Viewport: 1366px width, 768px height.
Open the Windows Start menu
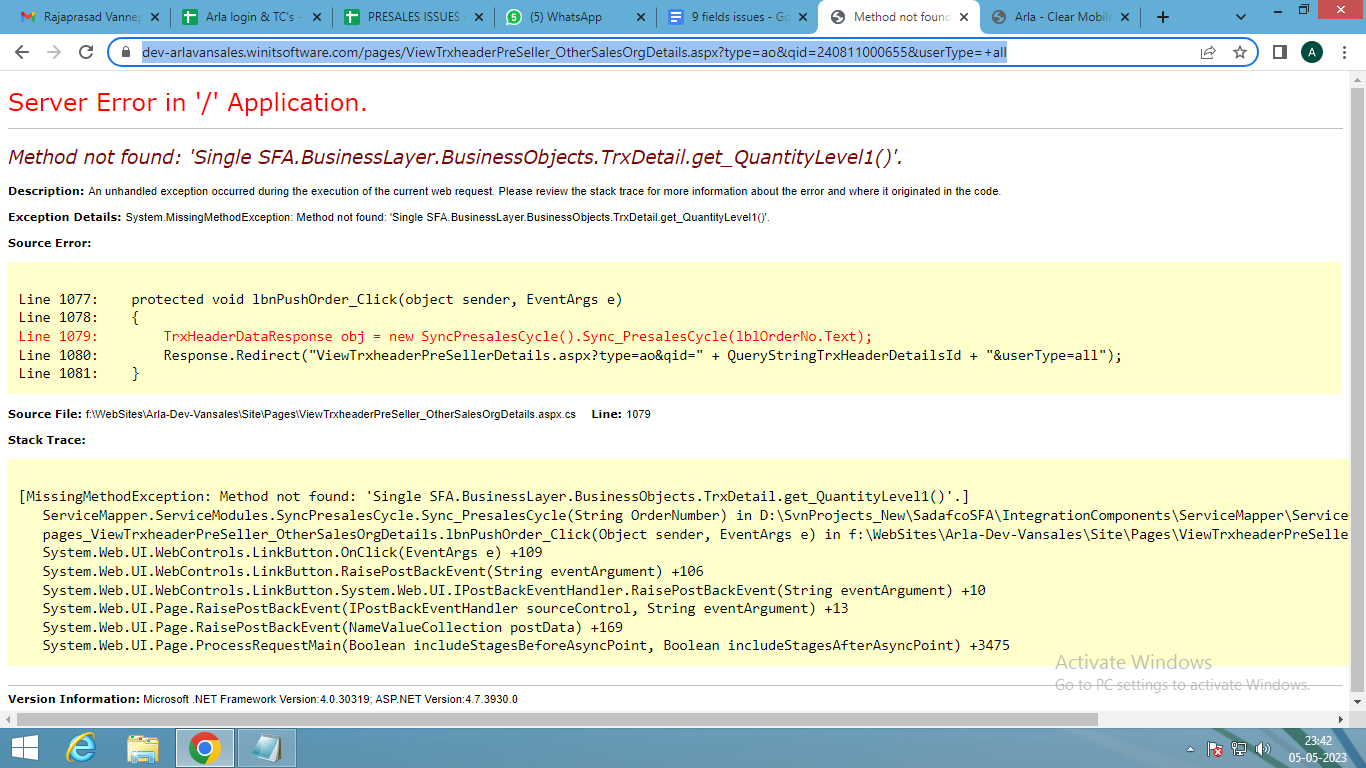pyautogui.click(x=24, y=748)
